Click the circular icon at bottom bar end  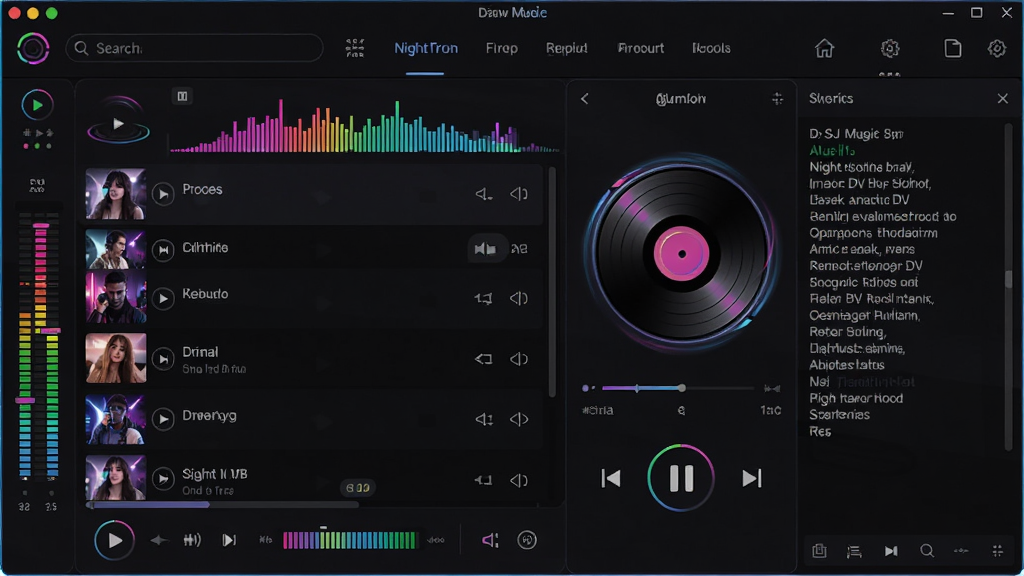[x=527, y=540]
